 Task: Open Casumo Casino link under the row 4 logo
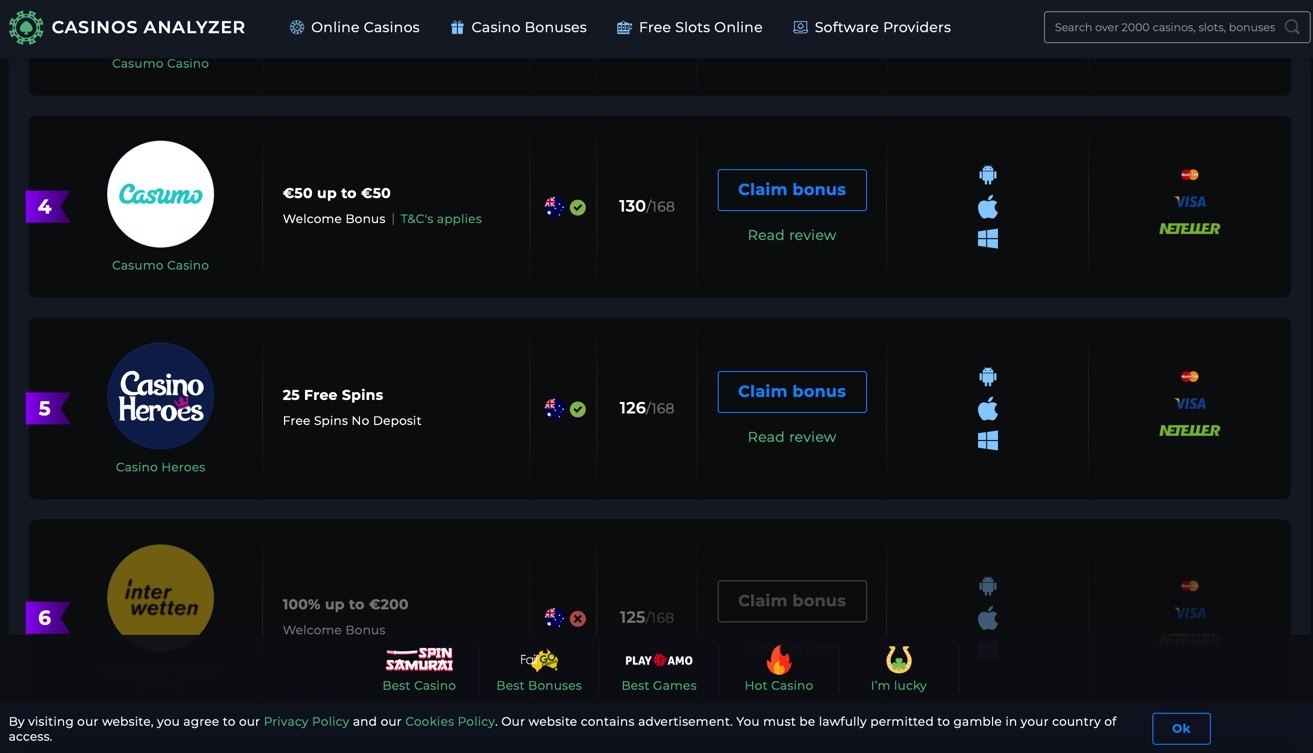tap(160, 265)
